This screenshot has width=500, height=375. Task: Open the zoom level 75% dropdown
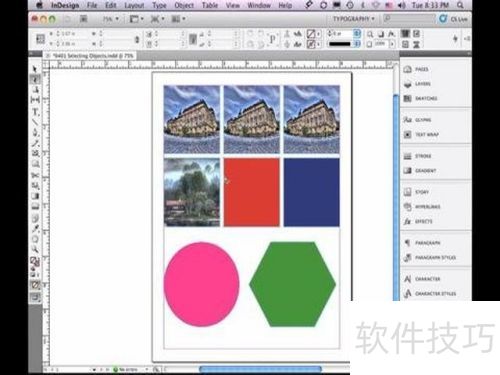coord(110,19)
